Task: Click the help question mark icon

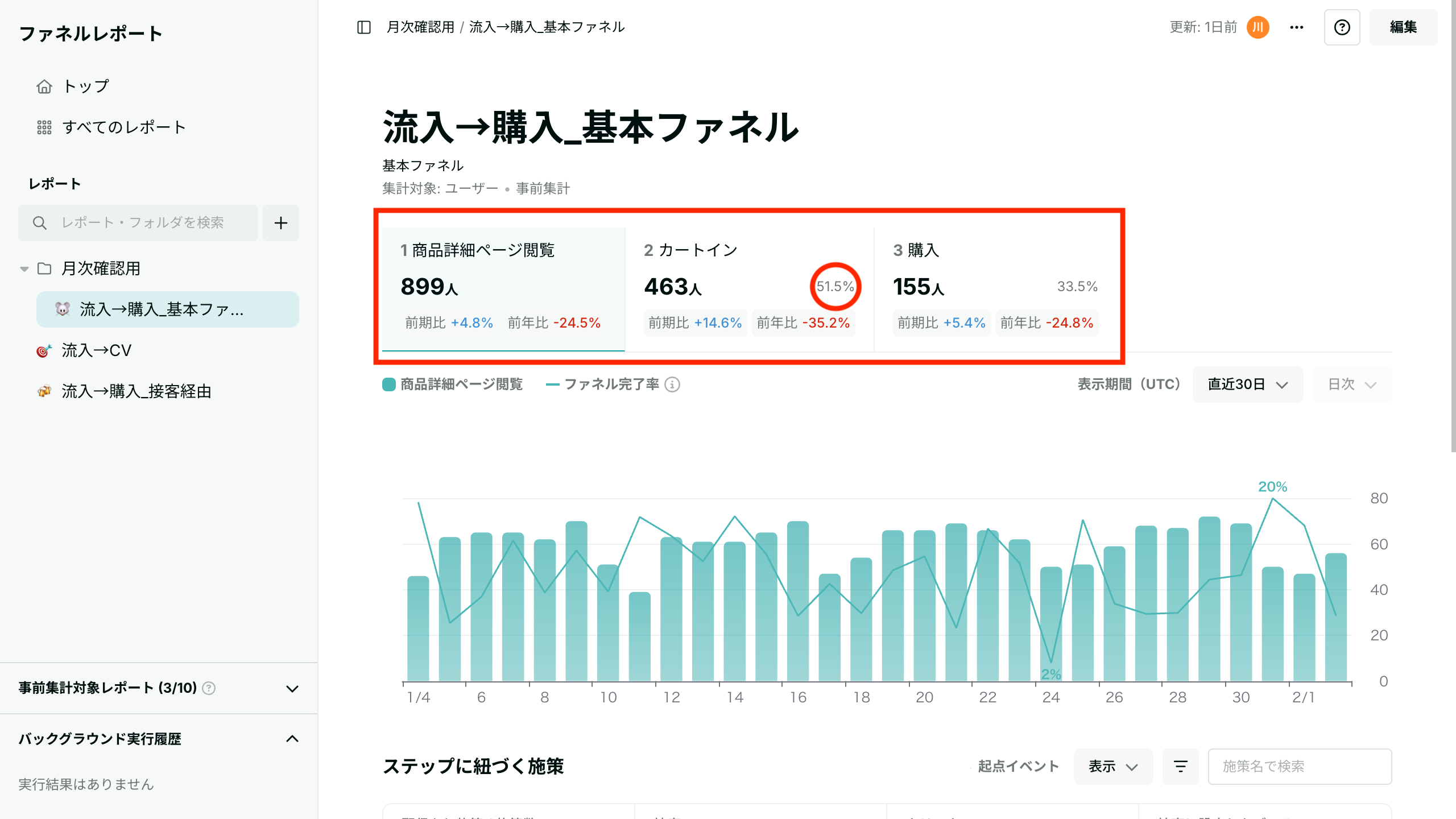Action: click(1342, 27)
